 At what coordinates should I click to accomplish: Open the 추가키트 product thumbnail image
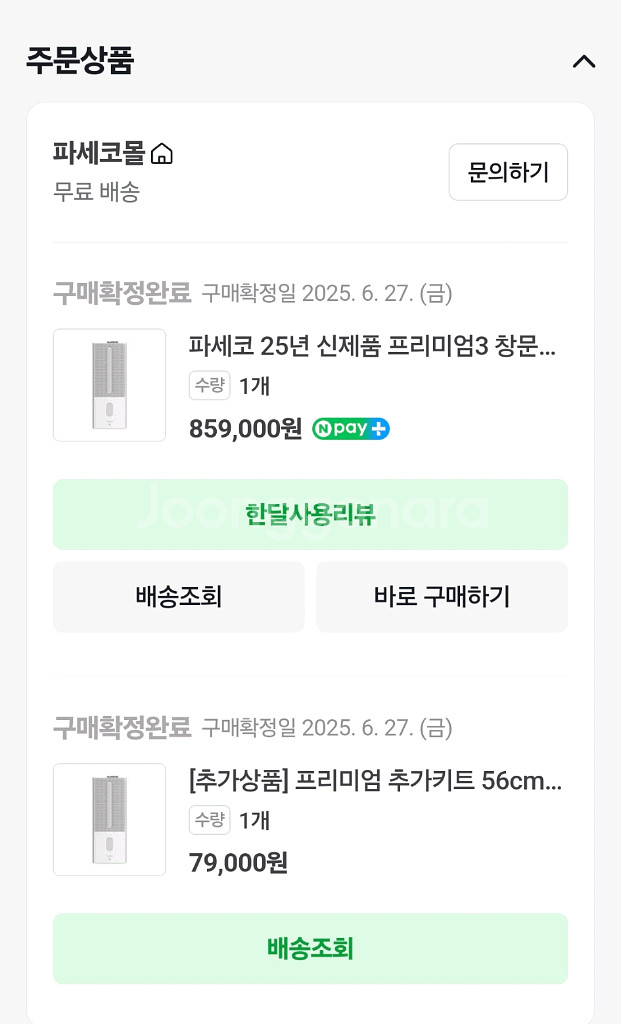pos(109,819)
